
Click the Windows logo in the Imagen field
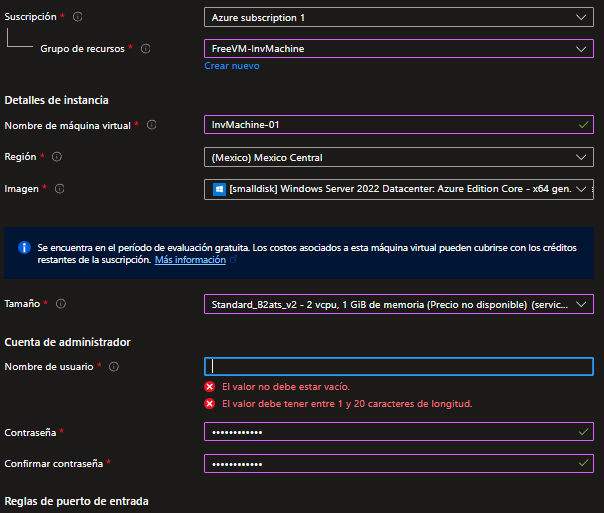219,189
